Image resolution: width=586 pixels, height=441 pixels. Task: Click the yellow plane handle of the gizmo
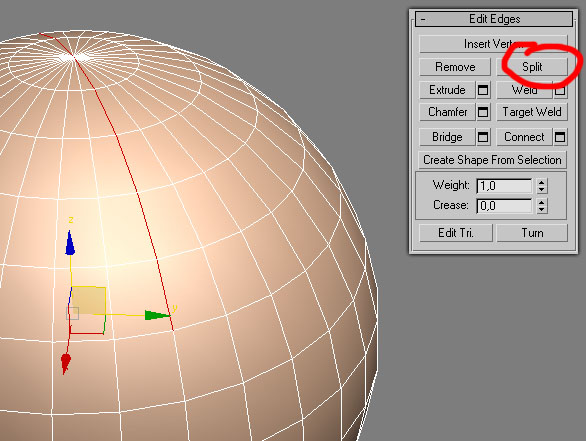click(88, 300)
